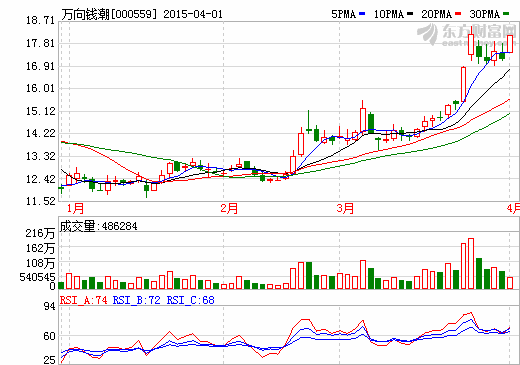
Task: Click the 25 RSI axis label
Action: point(49,360)
